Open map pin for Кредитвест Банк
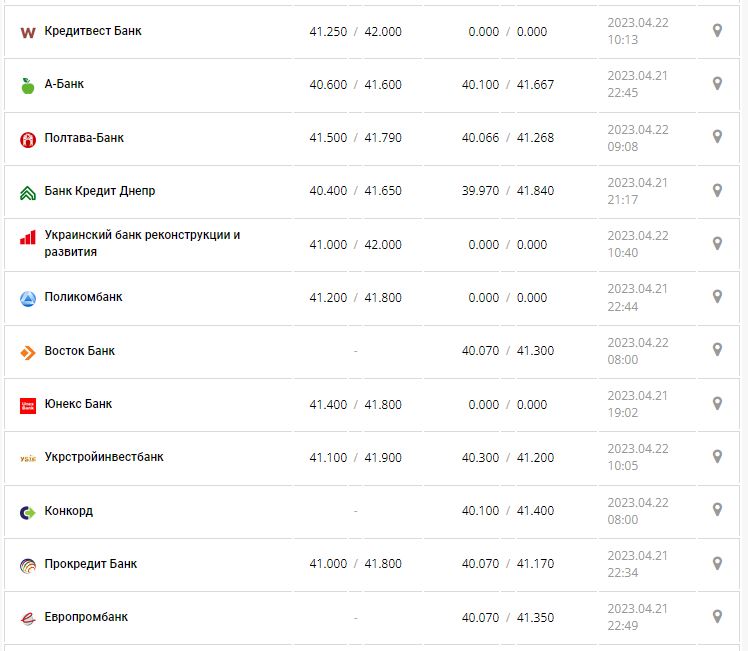This screenshot has height=651, width=748. tap(717, 31)
